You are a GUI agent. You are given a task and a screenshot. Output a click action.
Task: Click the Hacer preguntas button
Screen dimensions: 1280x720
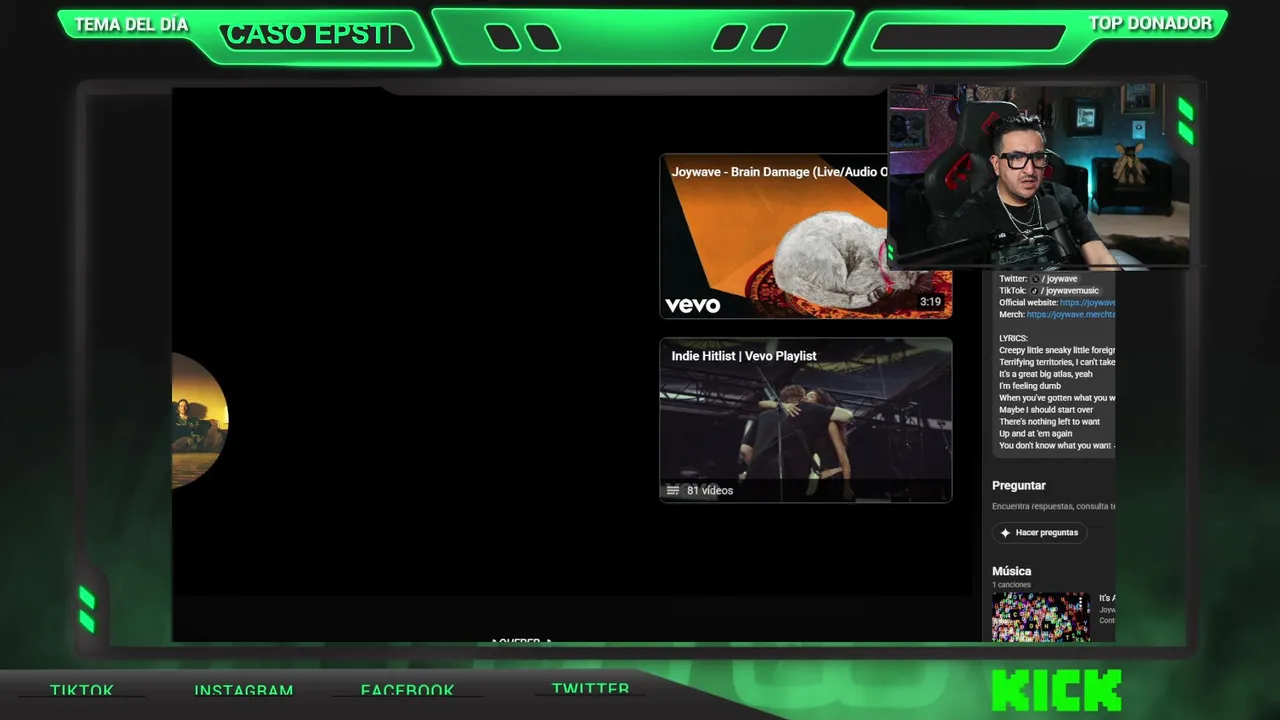tap(1039, 533)
